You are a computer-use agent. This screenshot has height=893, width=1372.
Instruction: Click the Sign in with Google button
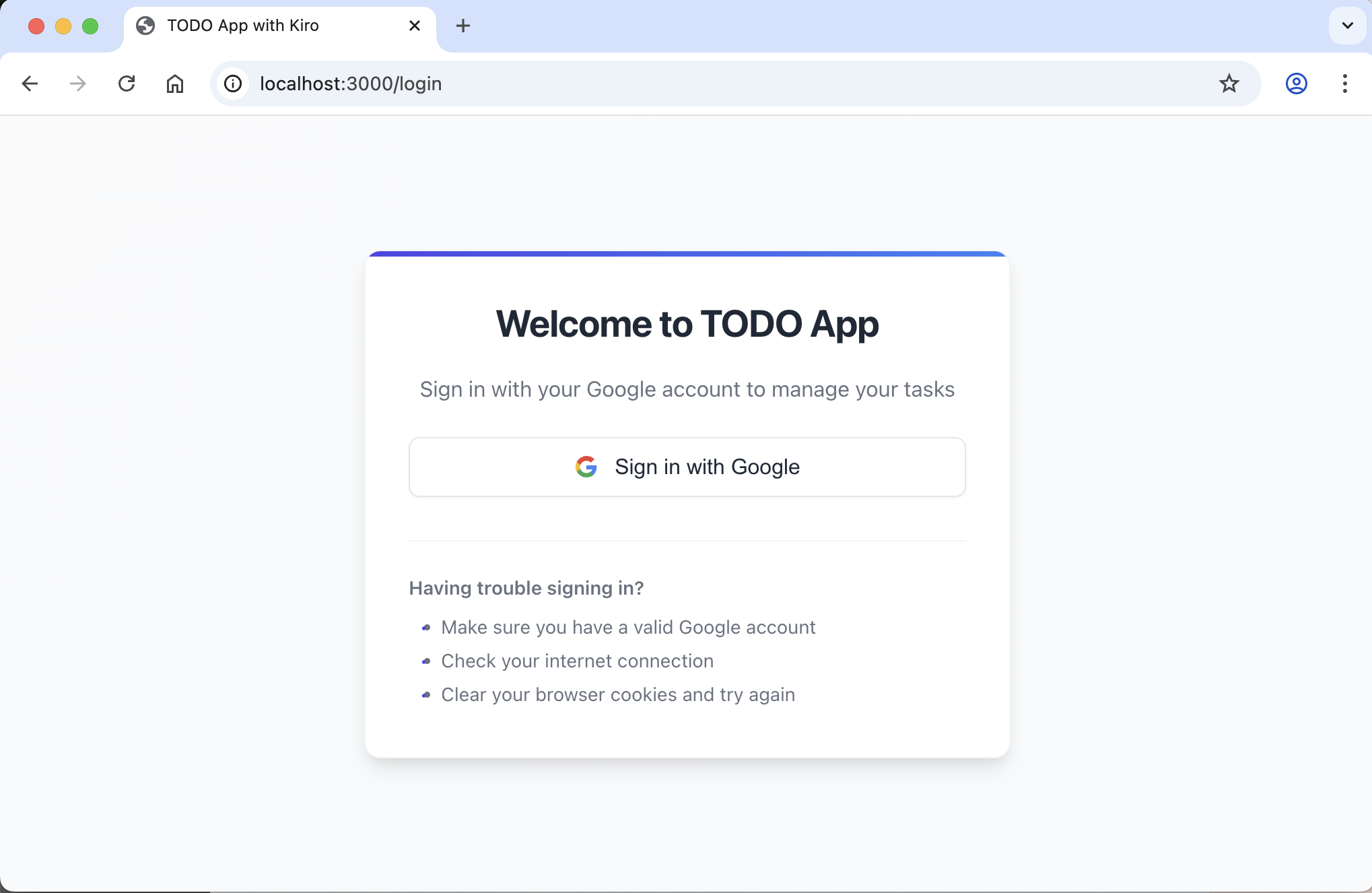(x=687, y=467)
